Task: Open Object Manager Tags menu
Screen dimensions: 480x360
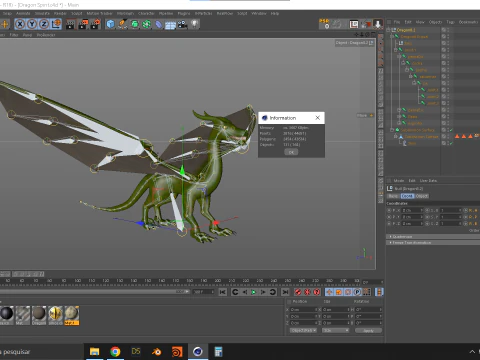Action: click(451, 22)
